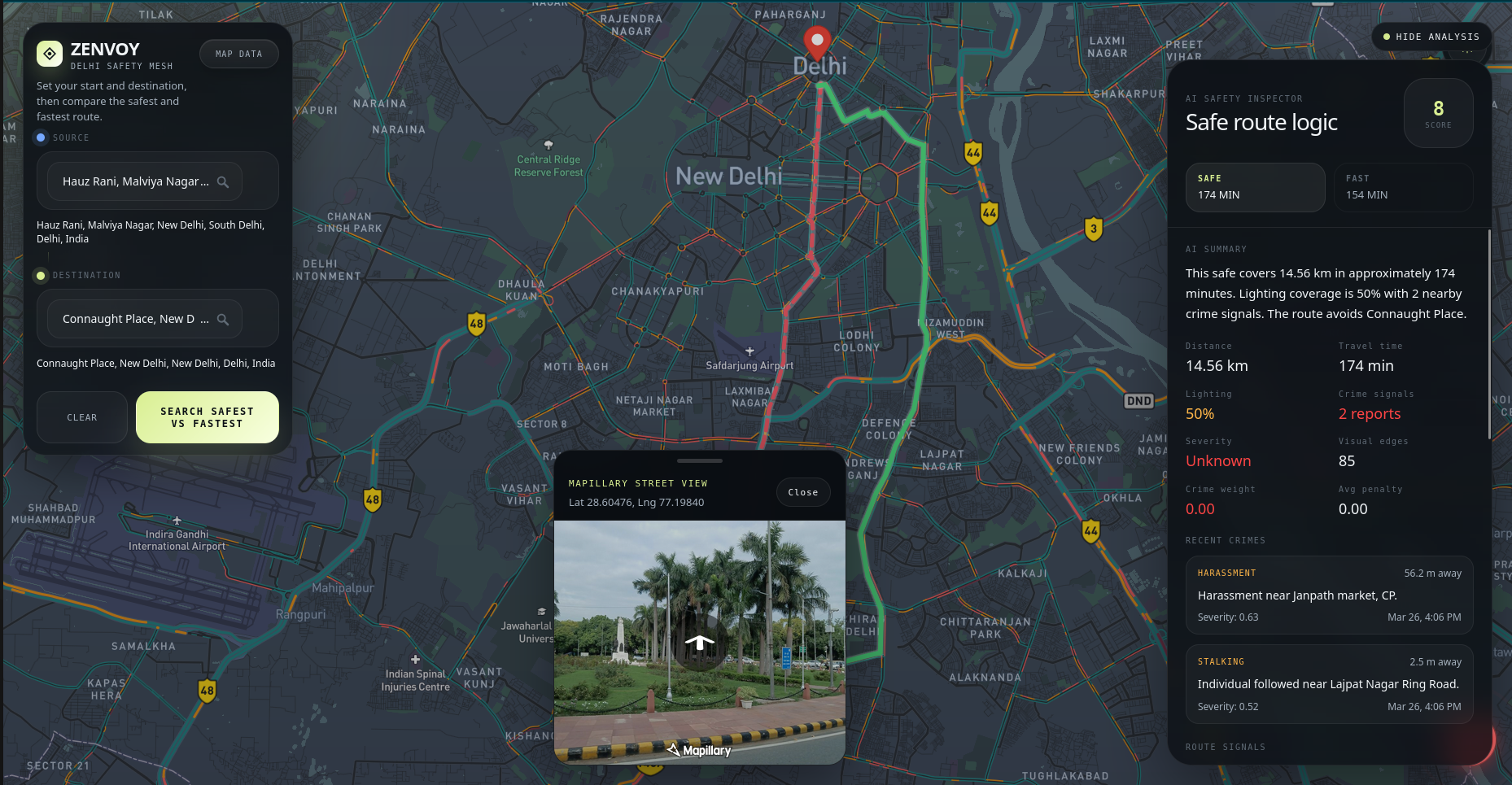Click the blue source indicator dot
The width and height of the screenshot is (1512, 785).
(41, 137)
